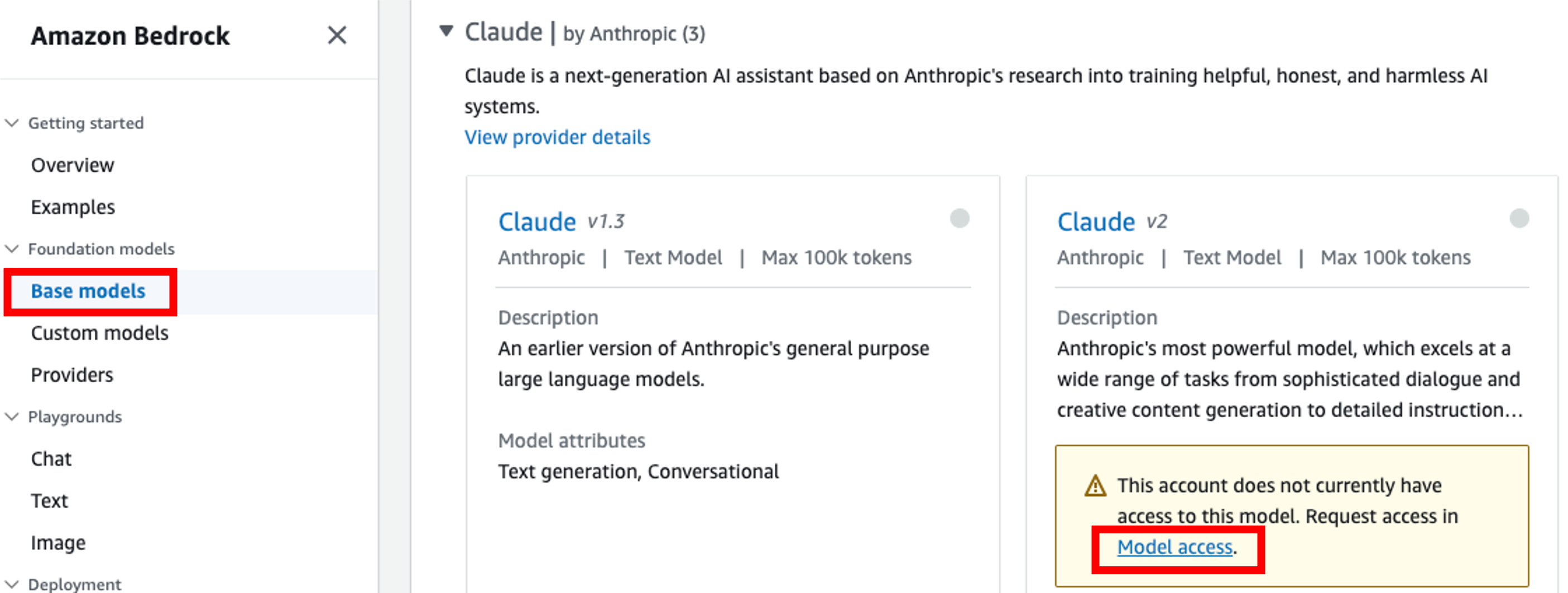Open the Claude v2 model title
Image resolution: width=1568 pixels, height=593 pixels.
[1096, 222]
